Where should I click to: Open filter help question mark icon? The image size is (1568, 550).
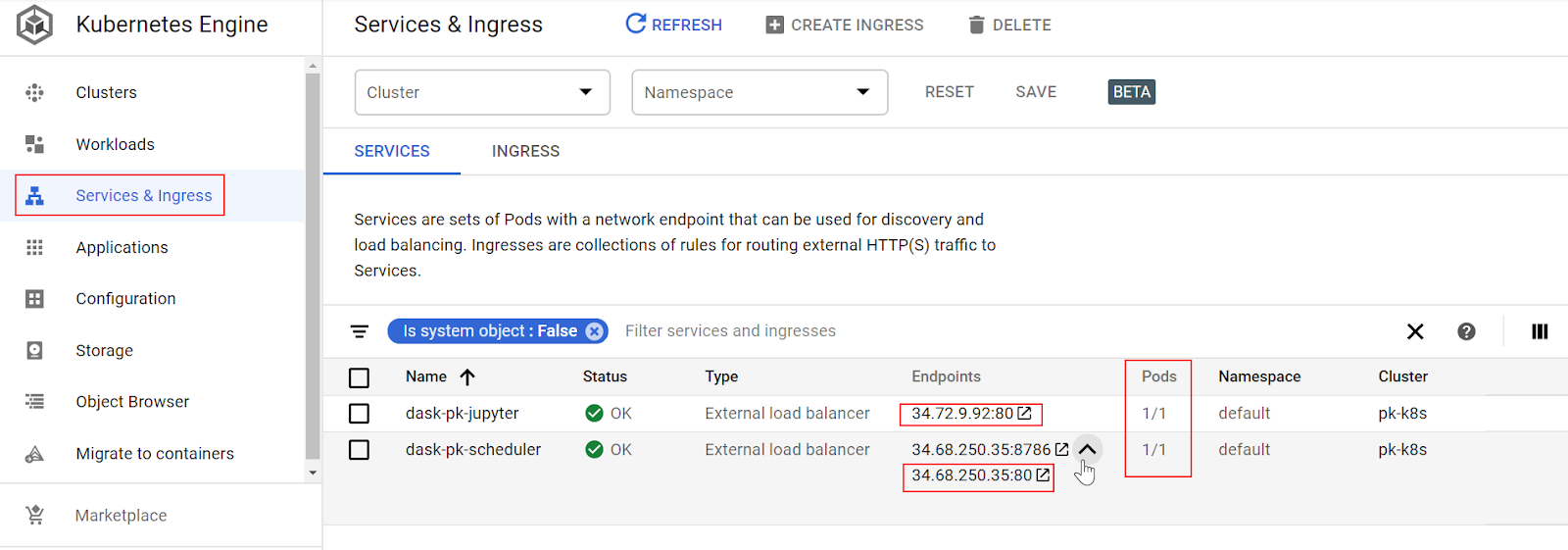pos(1466,331)
